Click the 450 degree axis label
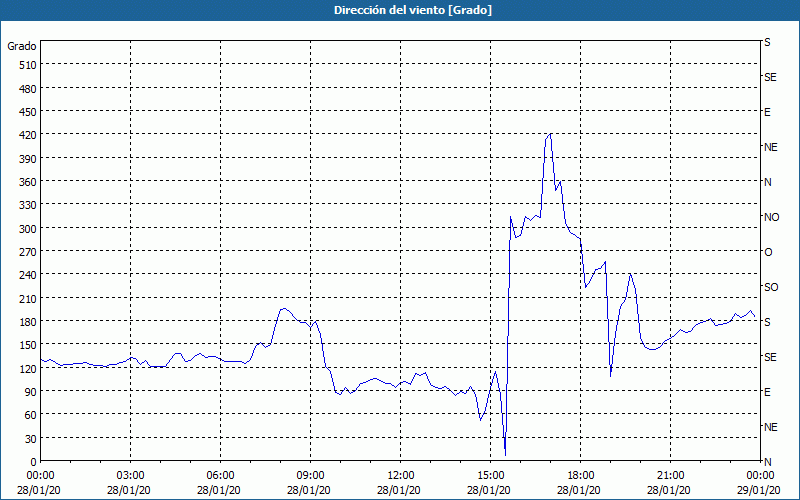 [x=29, y=112]
